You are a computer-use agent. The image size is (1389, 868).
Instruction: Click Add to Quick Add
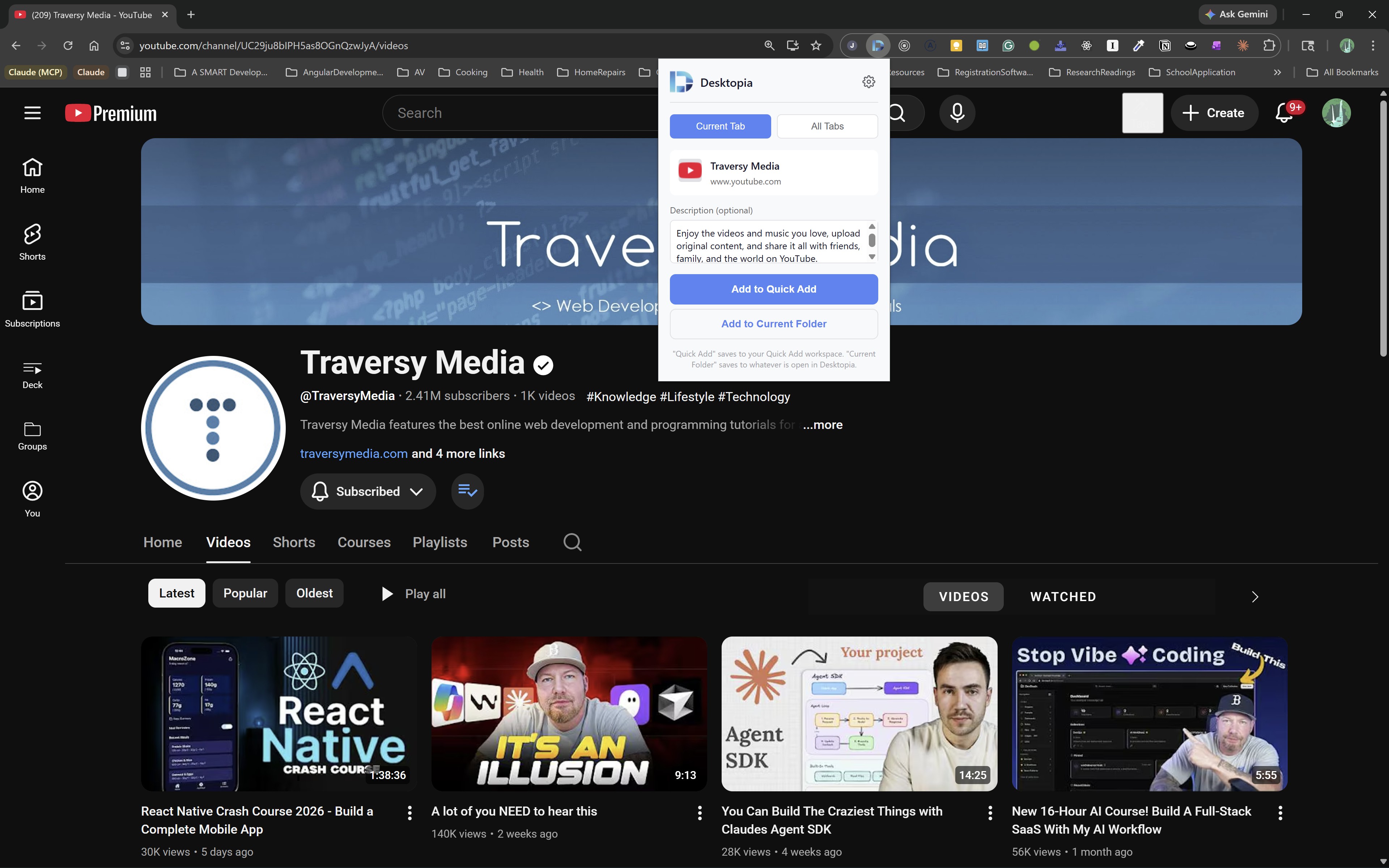(x=773, y=289)
